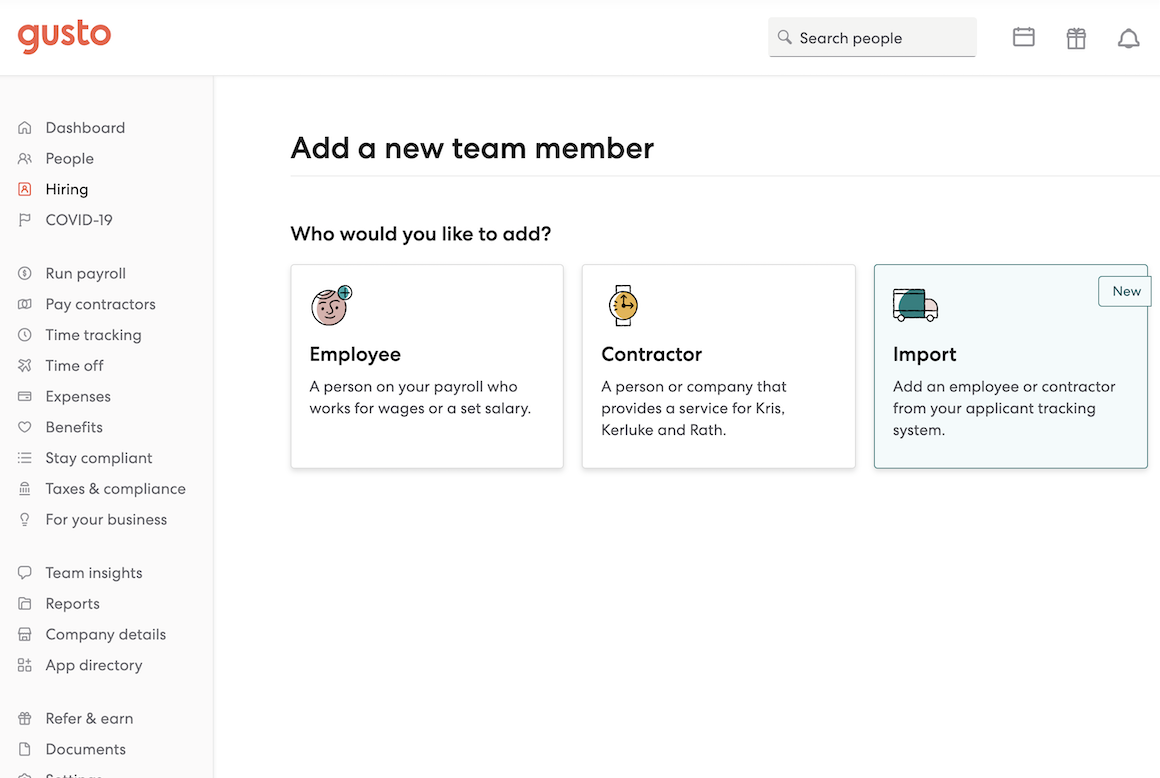The height and width of the screenshot is (778, 1160).
Task: Choose the Contractor card heading
Action: (652, 354)
